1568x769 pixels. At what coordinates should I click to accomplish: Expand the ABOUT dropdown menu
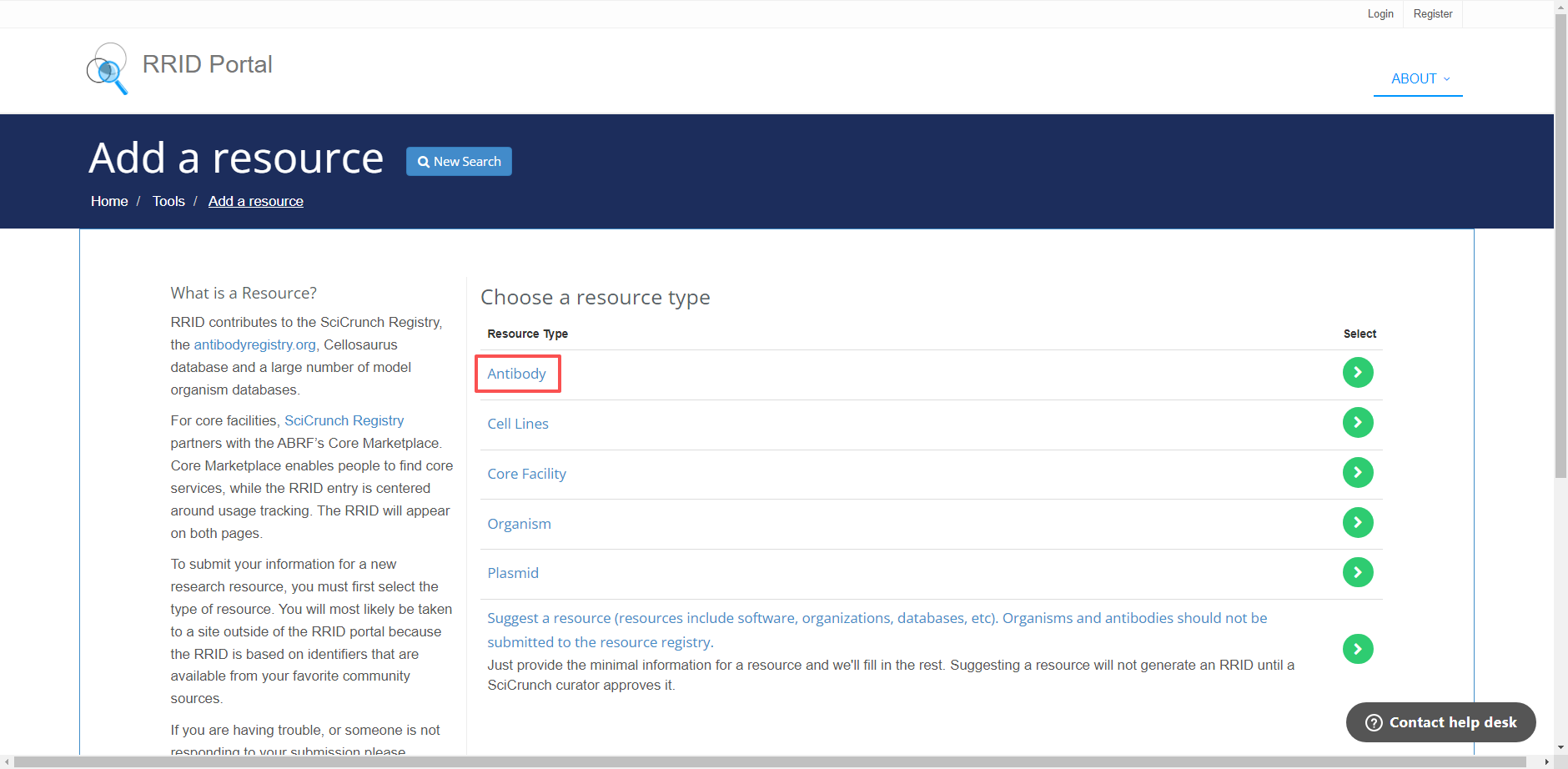tap(1420, 78)
